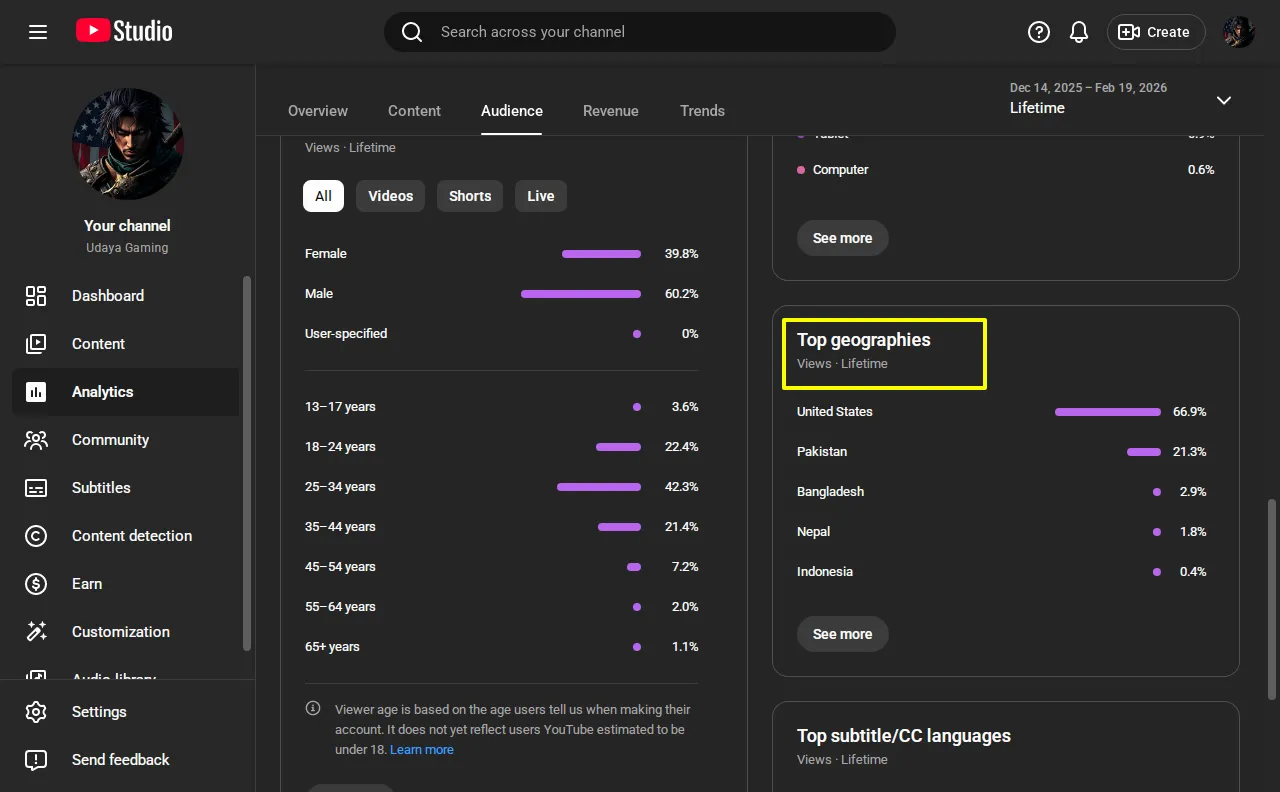
Task: Open the Learn more link
Action: pos(422,749)
